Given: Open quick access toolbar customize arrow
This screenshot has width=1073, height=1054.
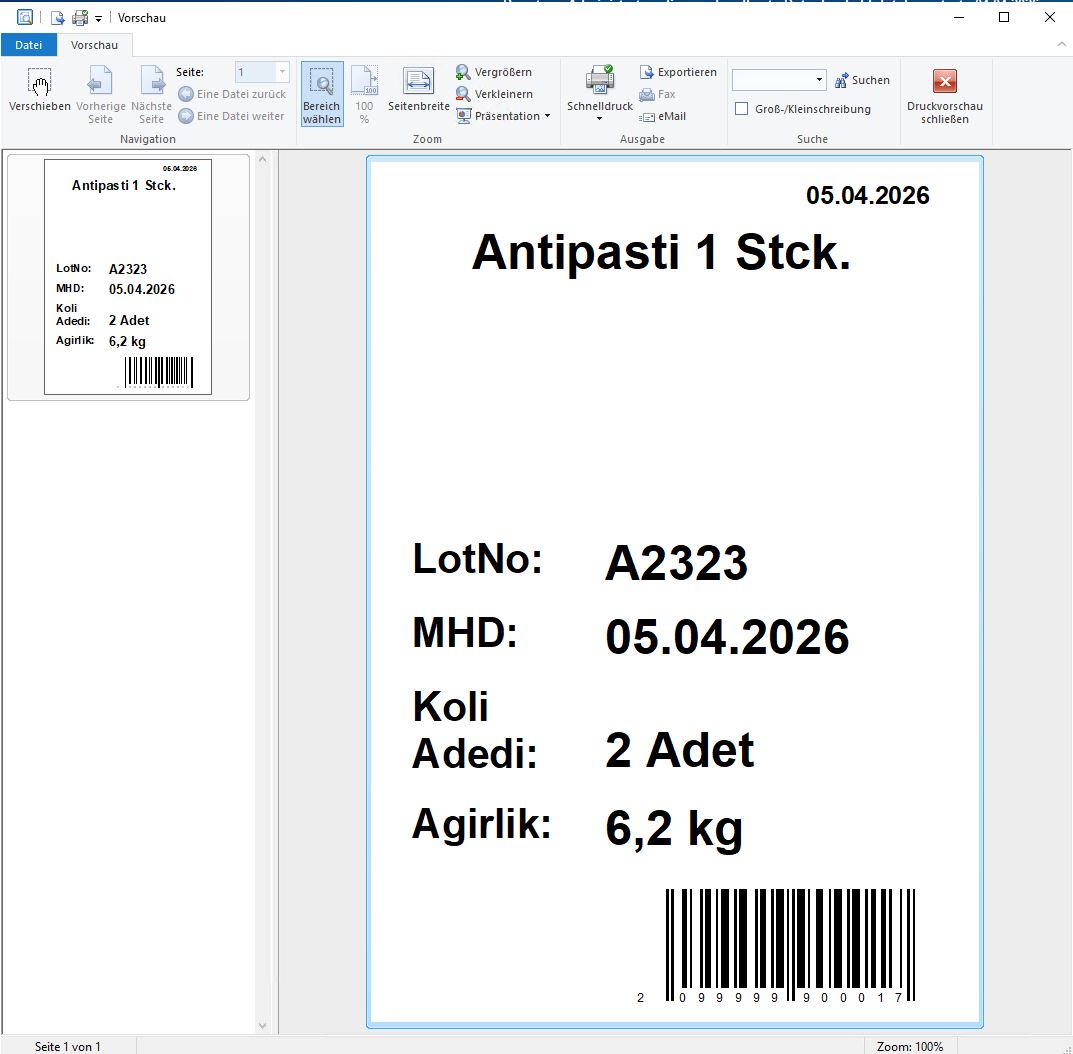Looking at the screenshot, I should click(98, 18).
